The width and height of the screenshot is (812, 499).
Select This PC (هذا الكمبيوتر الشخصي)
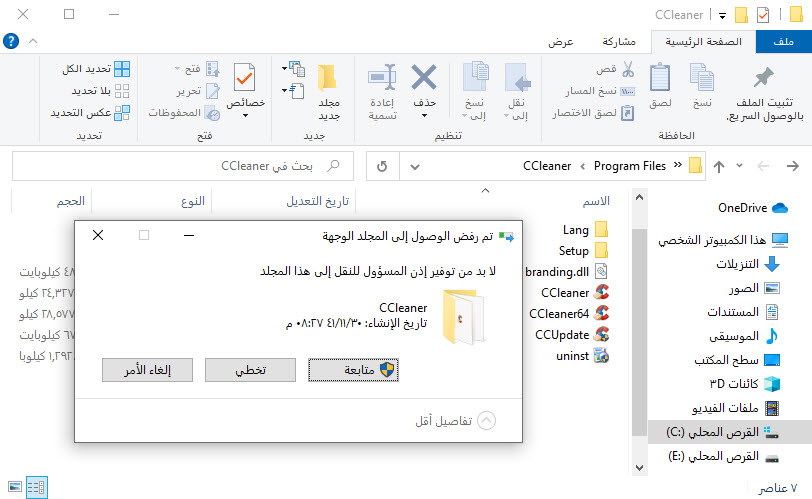[x=723, y=240]
